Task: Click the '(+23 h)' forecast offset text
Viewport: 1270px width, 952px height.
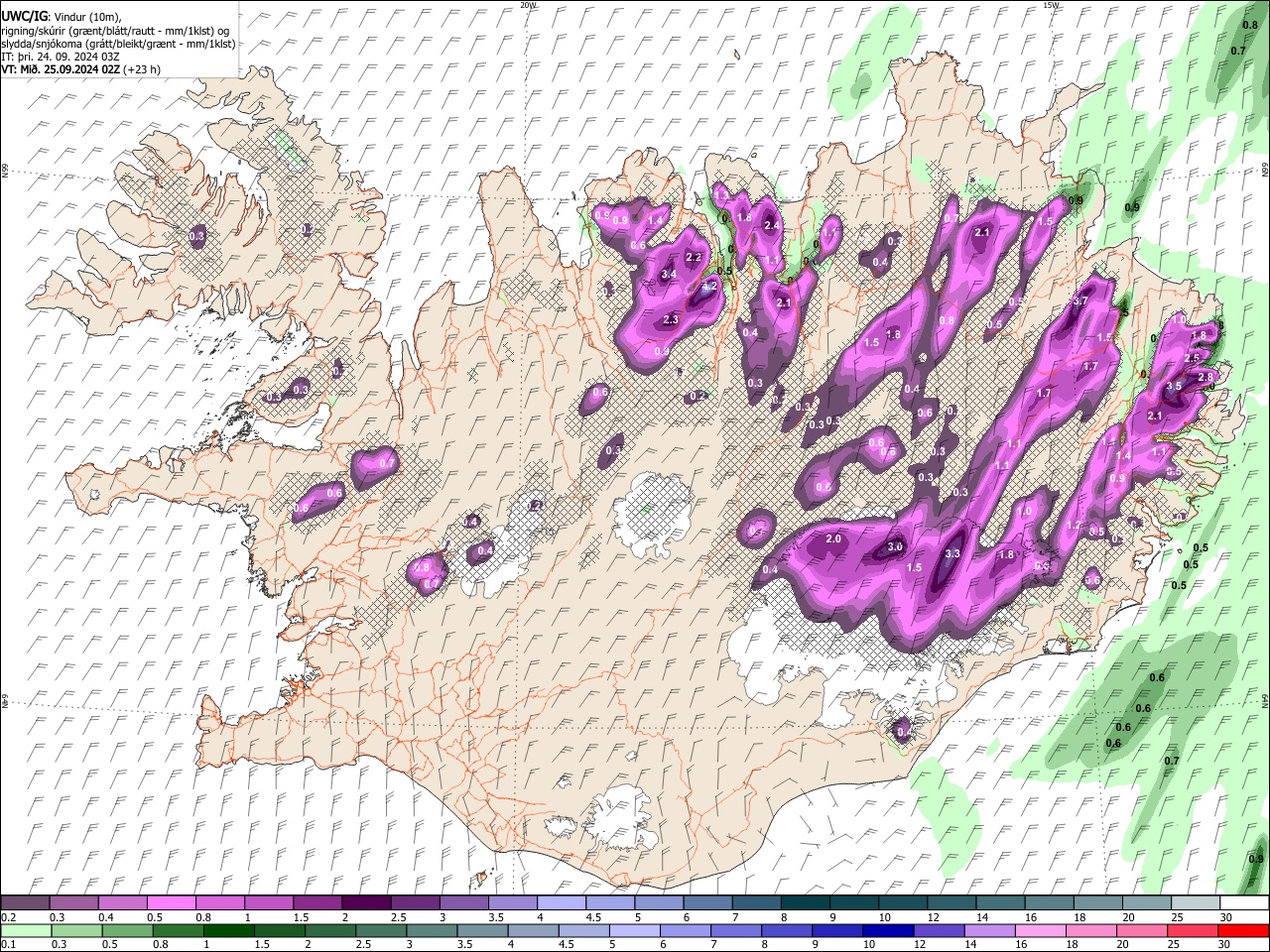Action: pyautogui.click(x=142, y=69)
